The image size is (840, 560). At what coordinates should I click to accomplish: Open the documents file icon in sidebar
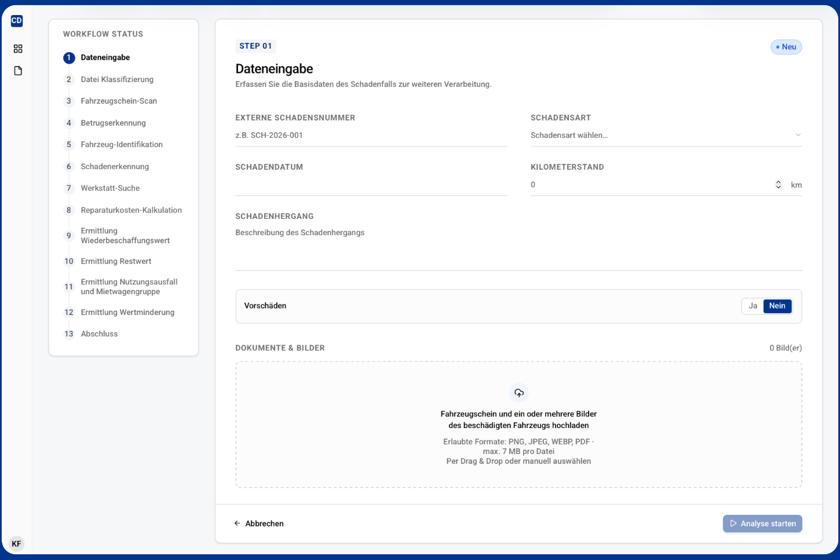click(18, 71)
